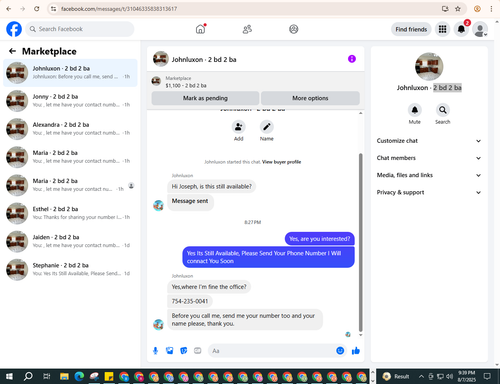Click the Name pencil icon
This screenshot has width=500, height=384.
coord(267,127)
